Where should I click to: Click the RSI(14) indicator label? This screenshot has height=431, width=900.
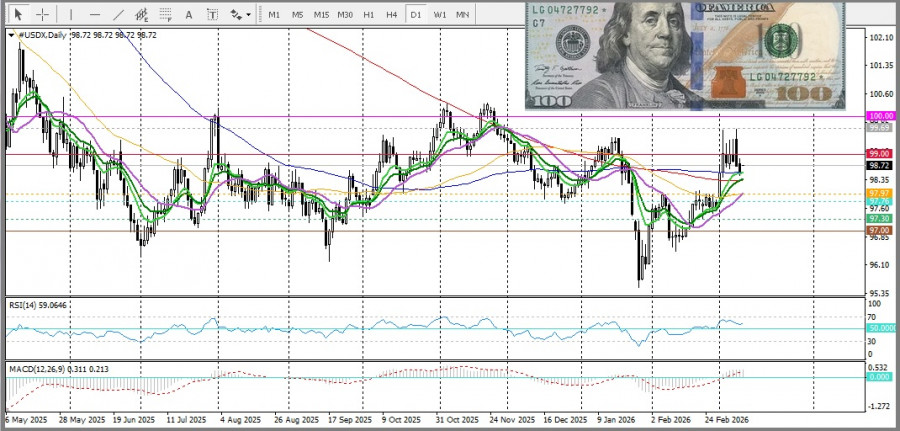coord(40,303)
